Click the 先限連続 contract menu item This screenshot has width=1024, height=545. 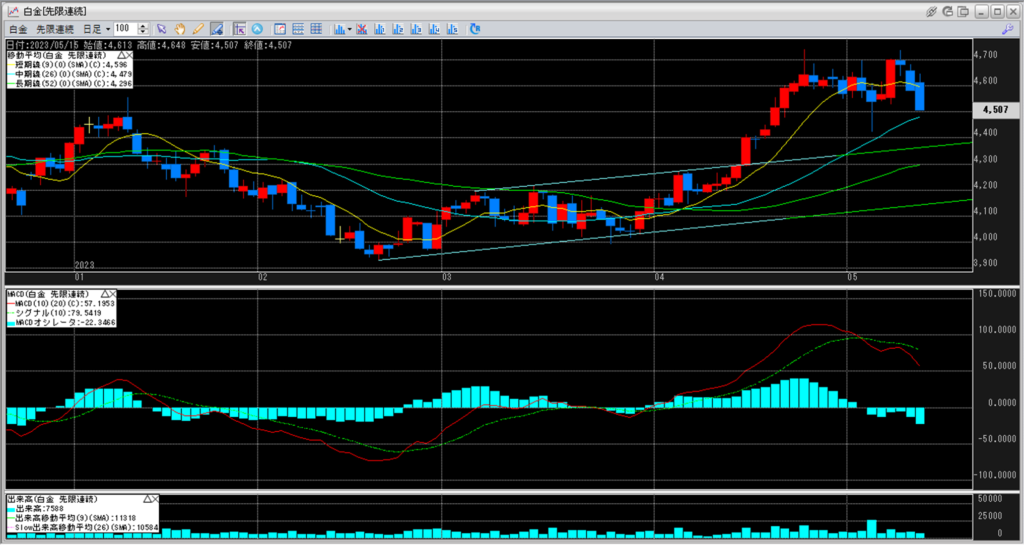tap(56, 29)
